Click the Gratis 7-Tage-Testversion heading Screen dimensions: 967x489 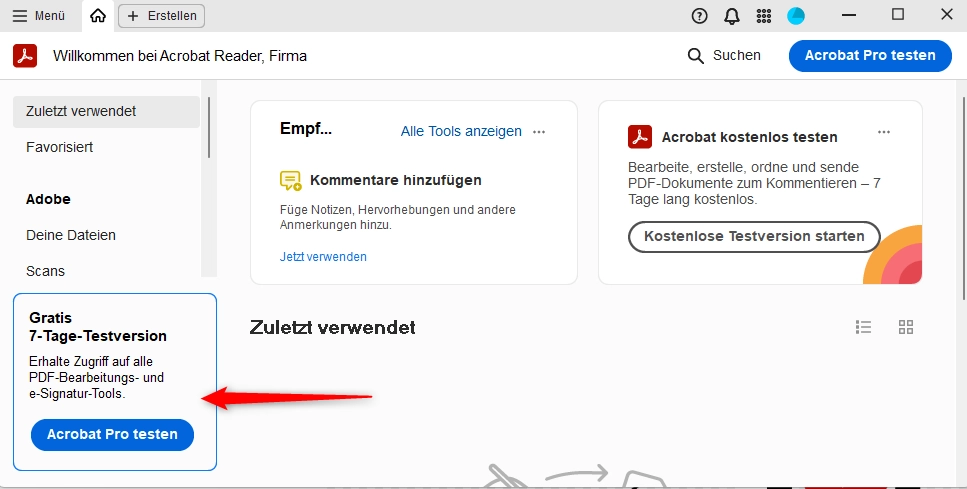pyautogui.click(x=98, y=327)
